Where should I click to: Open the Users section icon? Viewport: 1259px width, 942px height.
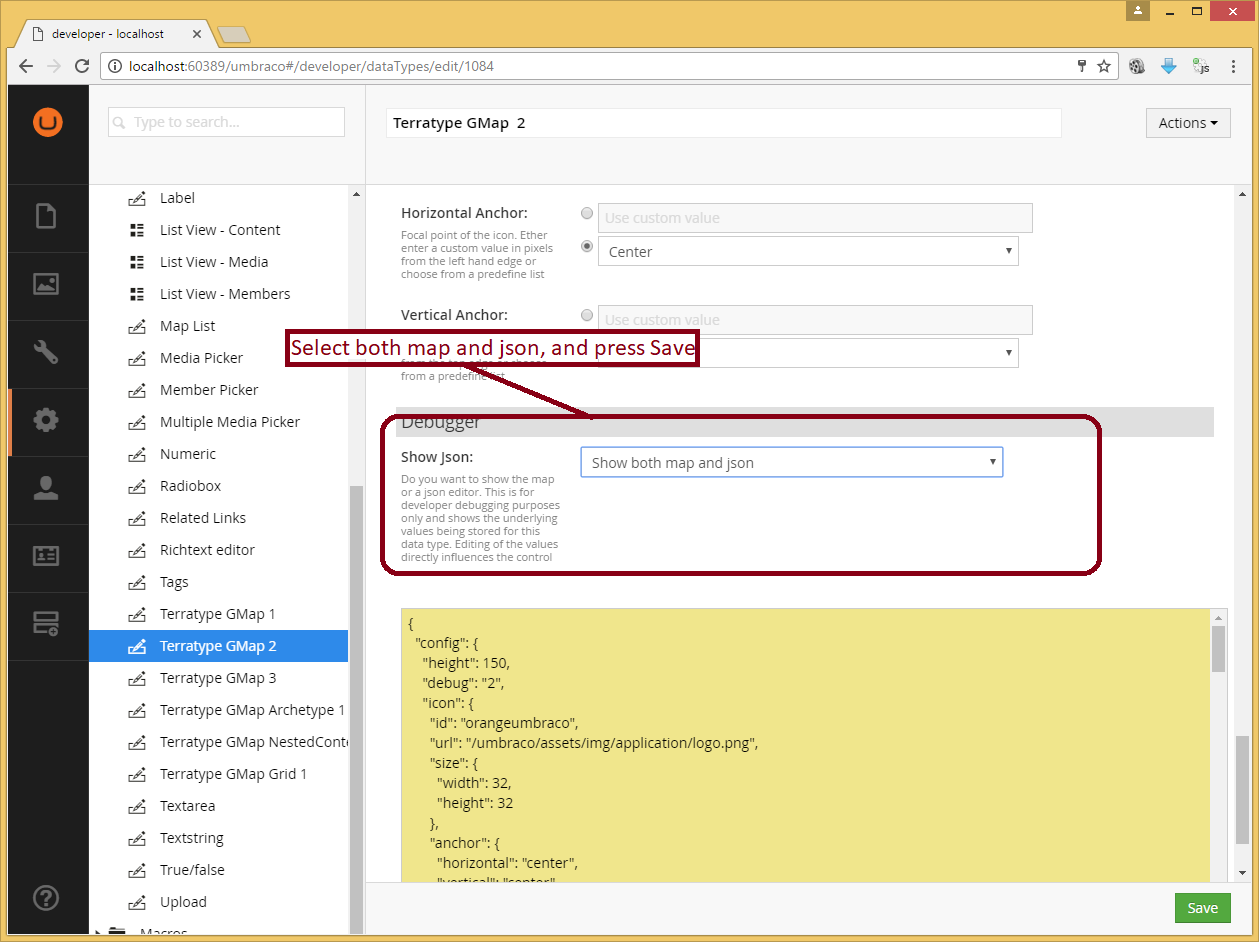click(x=46, y=488)
